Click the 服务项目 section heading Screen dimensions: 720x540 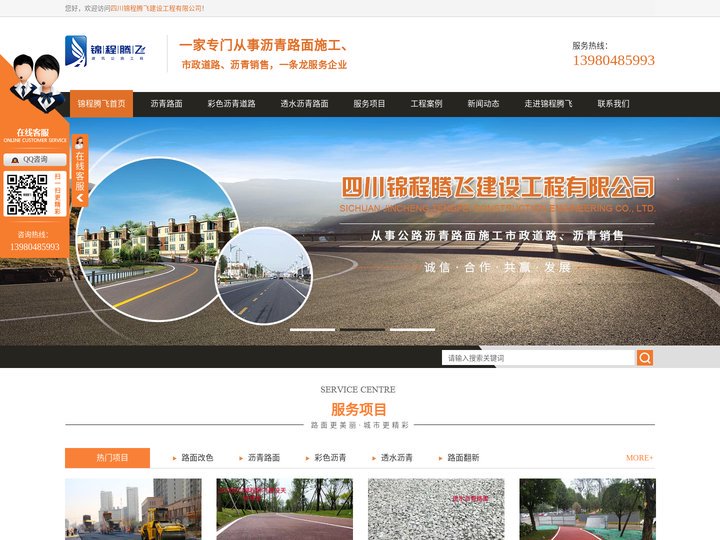pos(359,409)
